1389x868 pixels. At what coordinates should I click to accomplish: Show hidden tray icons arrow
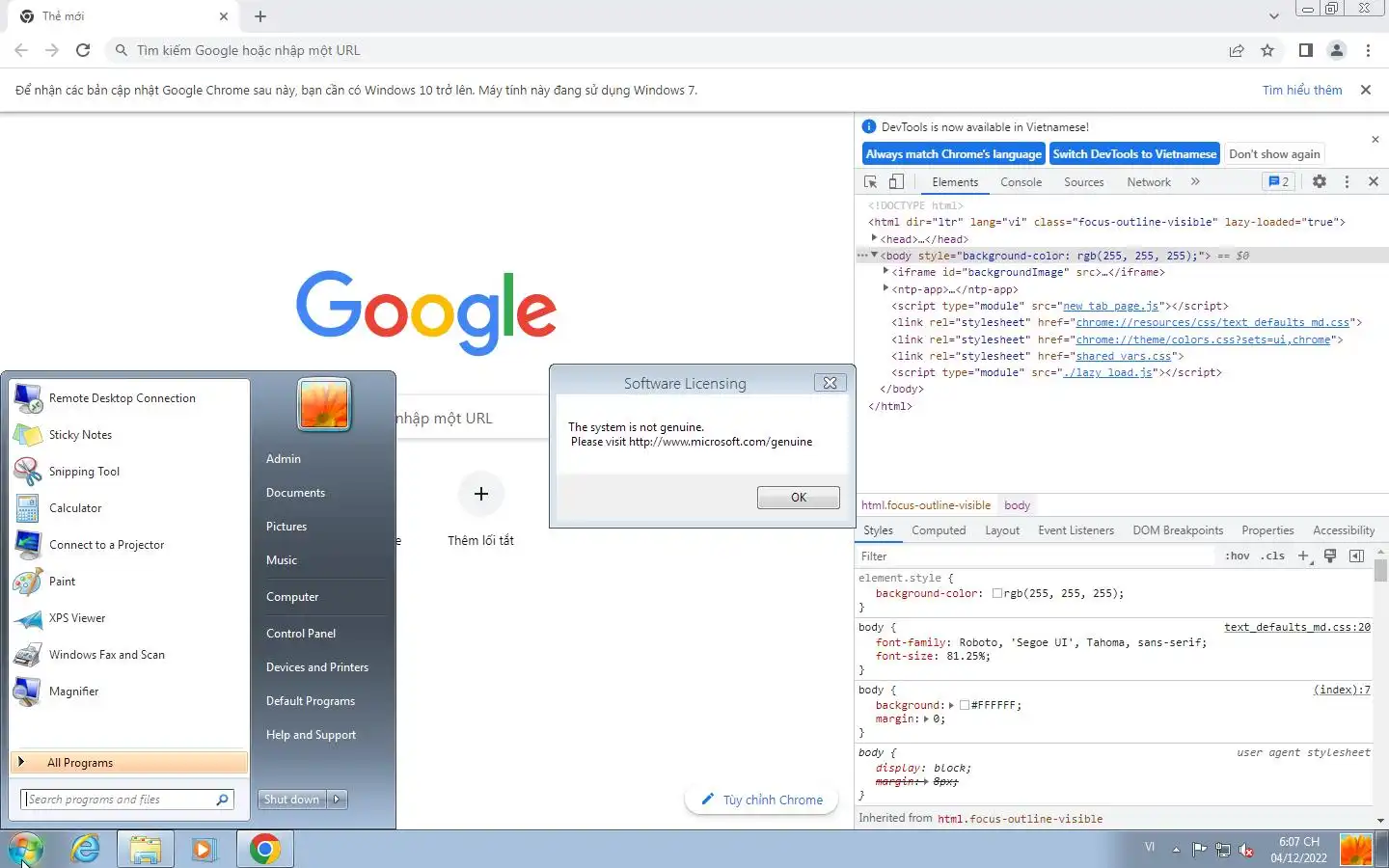point(1176,850)
